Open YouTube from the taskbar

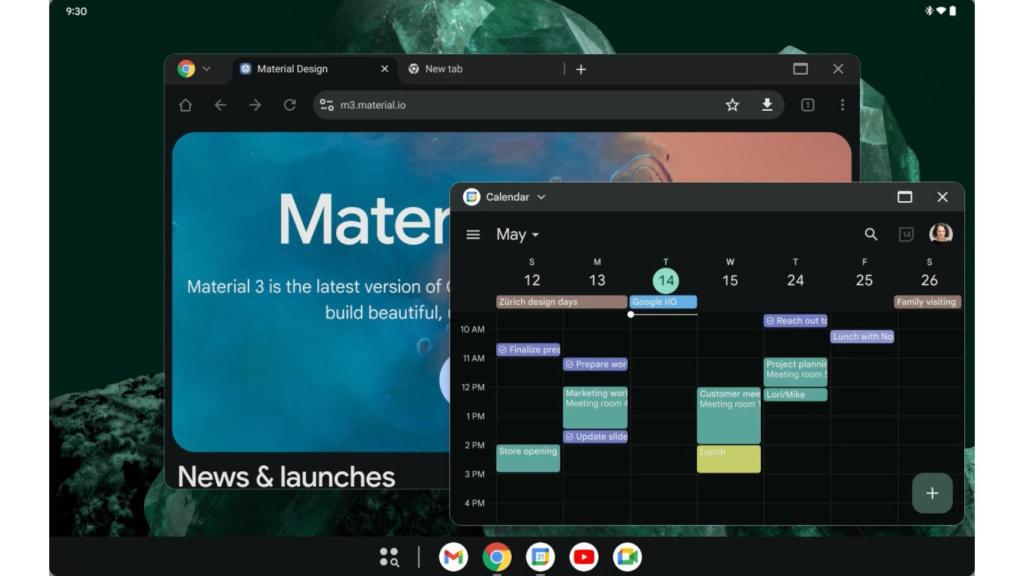[x=583, y=557]
